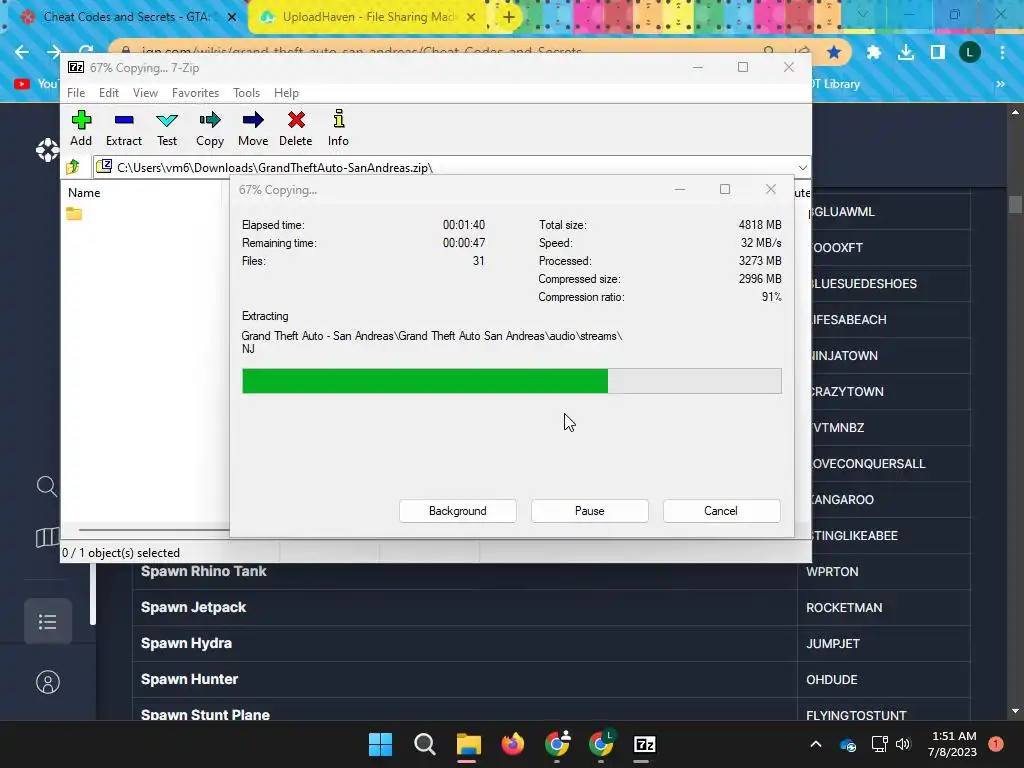Bookmark page with star icon
This screenshot has width=1024, height=768.
[x=834, y=52]
